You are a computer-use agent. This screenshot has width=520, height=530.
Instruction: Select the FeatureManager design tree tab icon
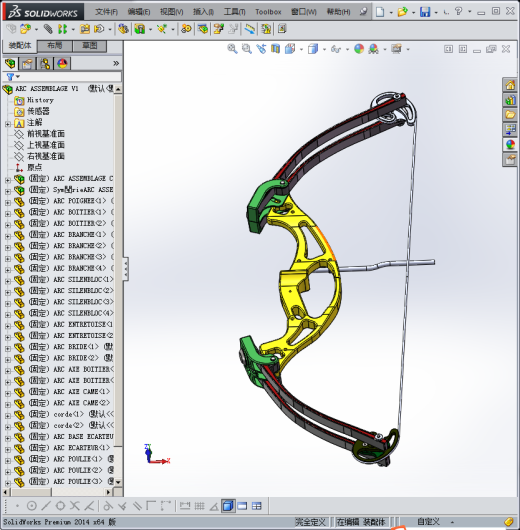(10, 64)
